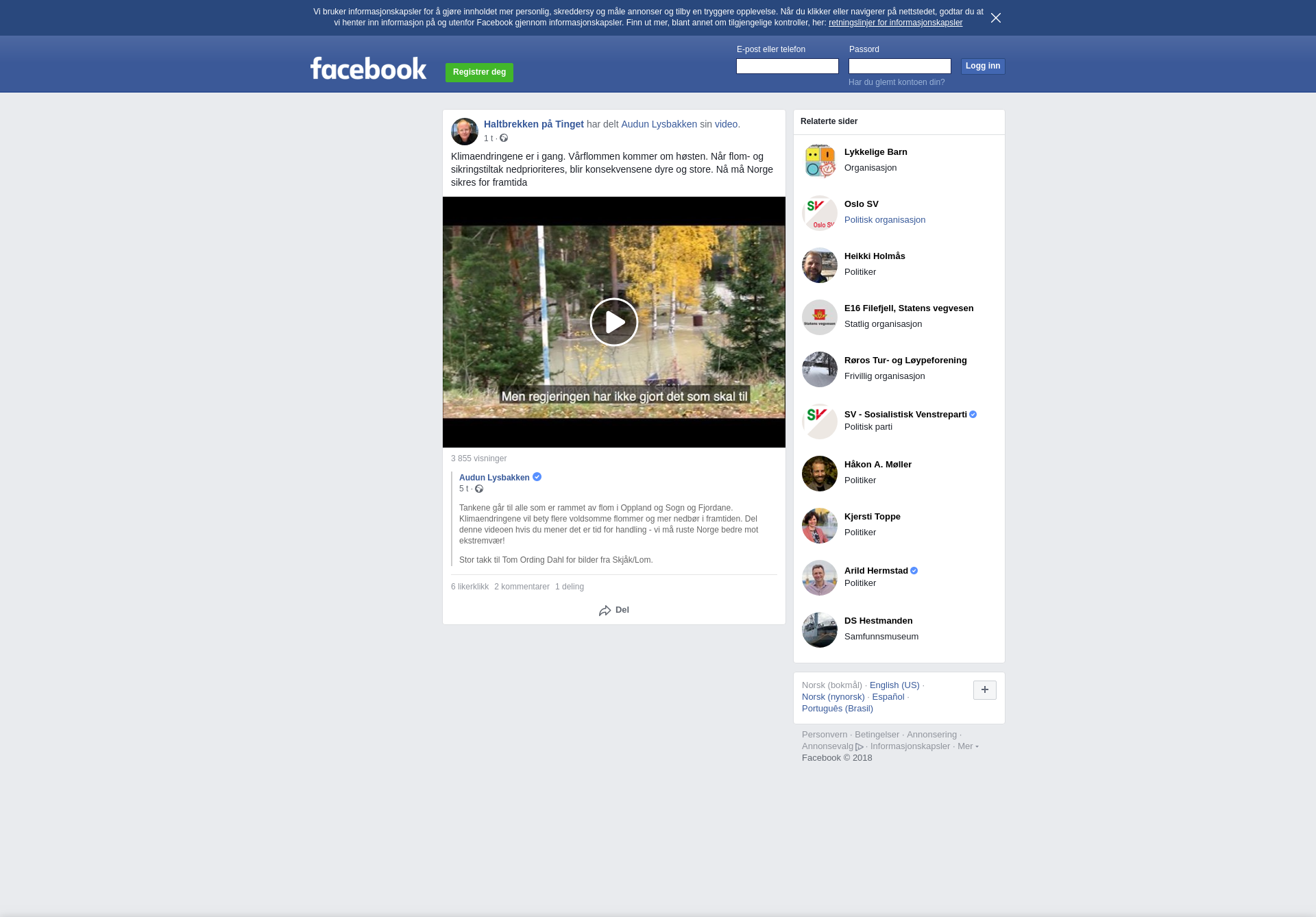Open Audun Lysbakken link in post header
This screenshot has width=1316, height=917.
[x=659, y=124]
